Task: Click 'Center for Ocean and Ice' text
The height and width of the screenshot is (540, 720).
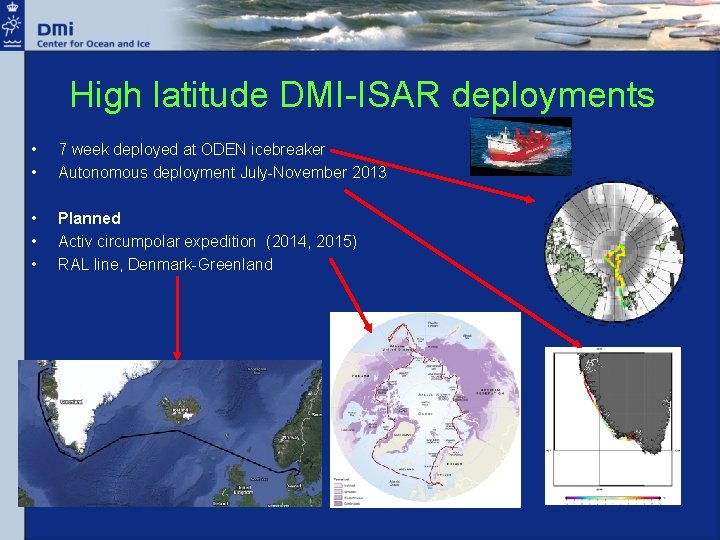Action: click(x=93, y=44)
